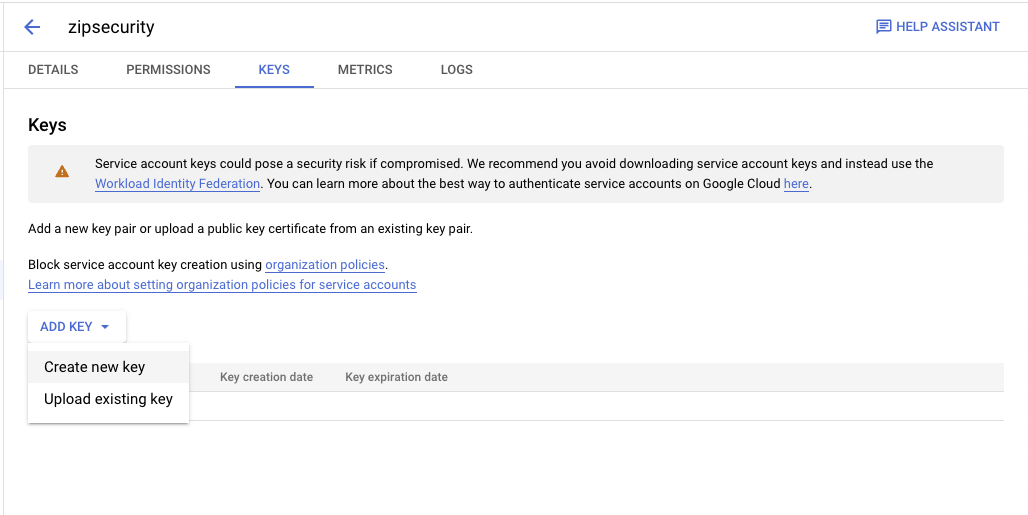Screen dimensions: 1028x515
Task: Open the ADD KEY dropdown by its label
Action: [x=66, y=327]
